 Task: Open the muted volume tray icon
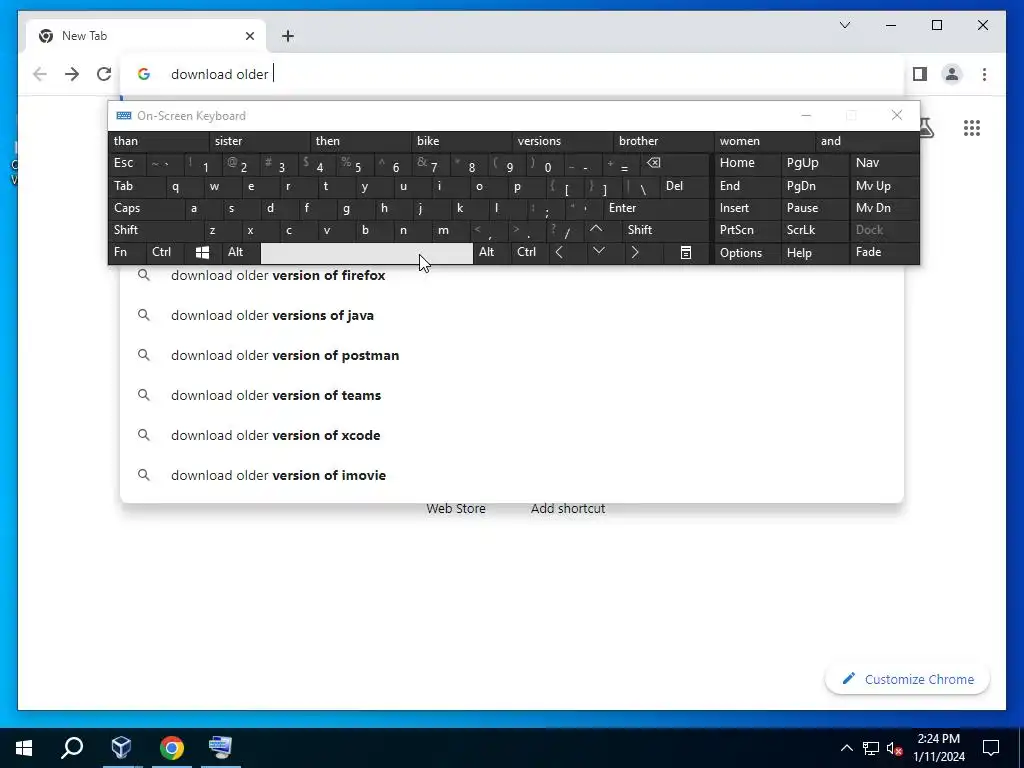(x=894, y=748)
